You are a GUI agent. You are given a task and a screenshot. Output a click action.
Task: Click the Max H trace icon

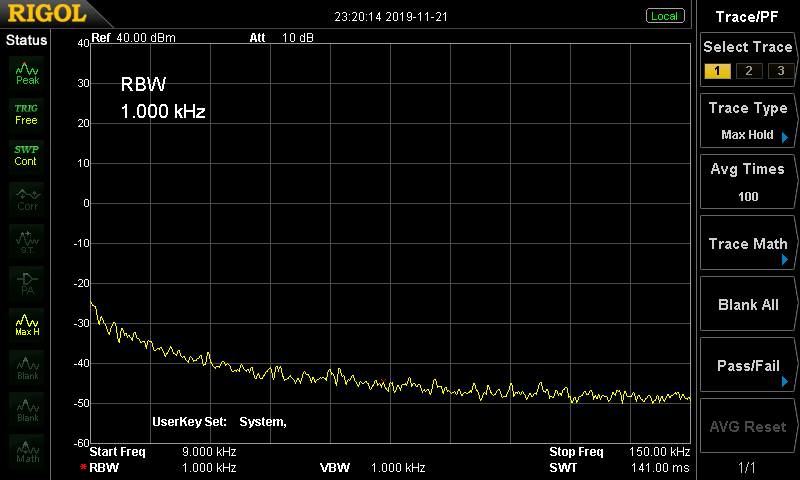coord(27,324)
